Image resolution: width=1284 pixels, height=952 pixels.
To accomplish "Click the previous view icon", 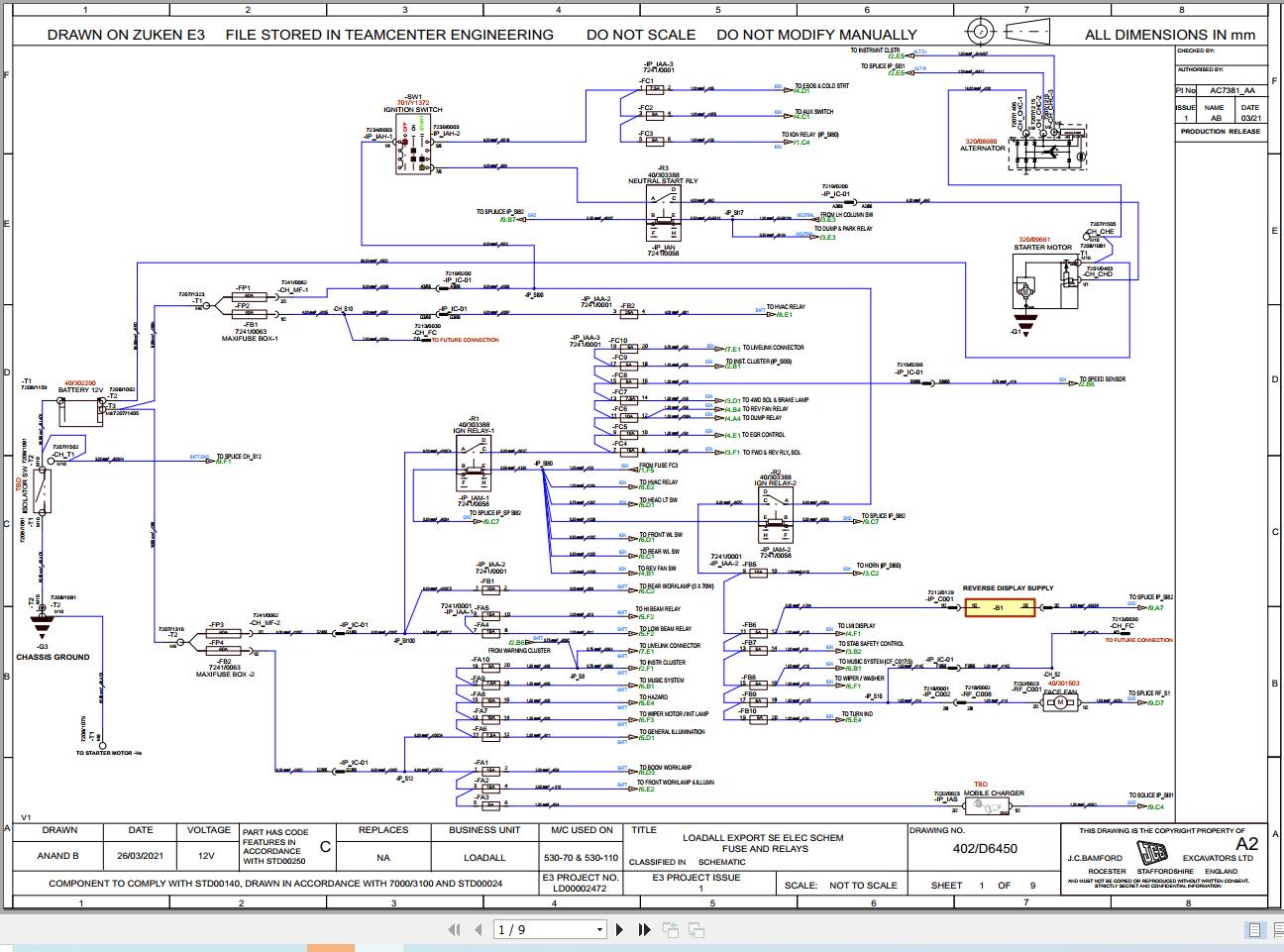I will (x=671, y=929).
